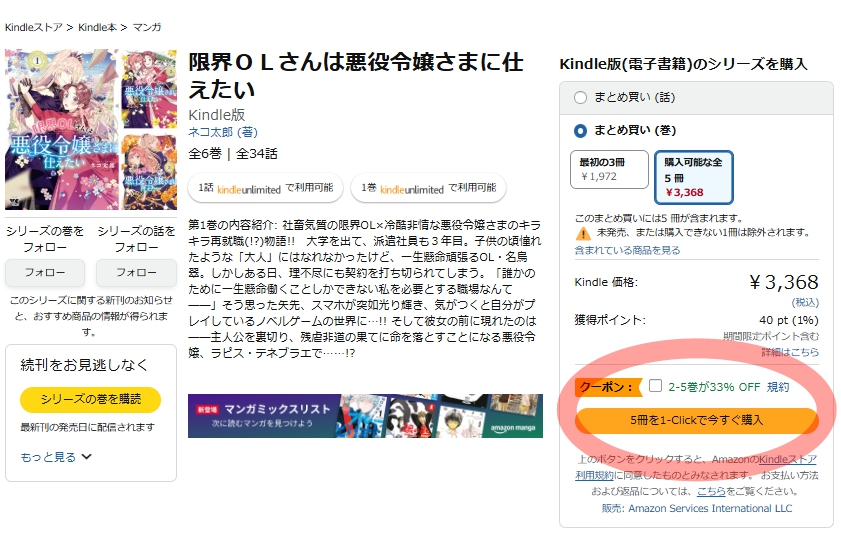The width and height of the screenshot is (841, 539).
Task: Click the 1話 kindleunlimited badge
Action: tap(265, 188)
